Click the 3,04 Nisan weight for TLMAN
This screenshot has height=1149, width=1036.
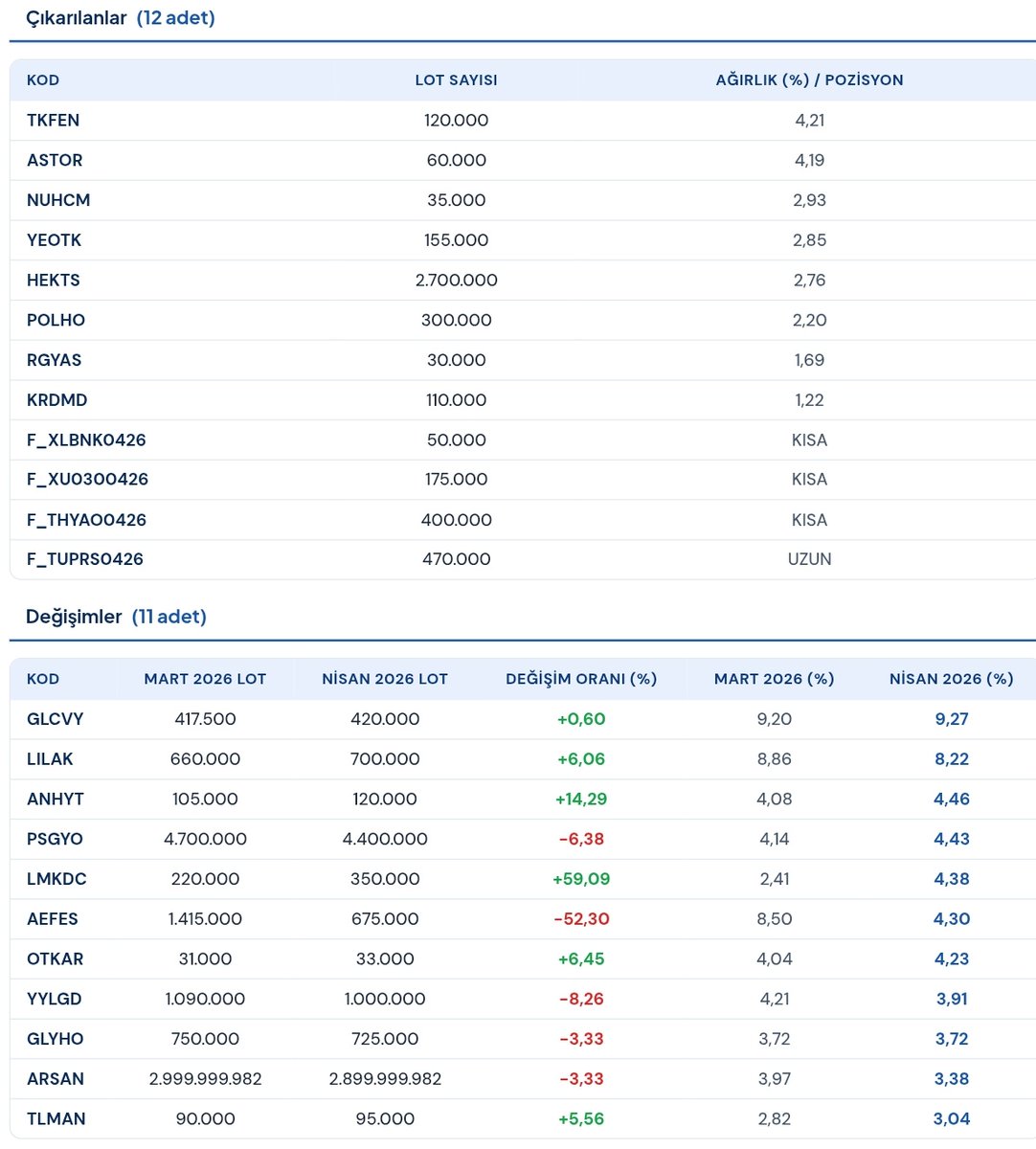tap(952, 1118)
